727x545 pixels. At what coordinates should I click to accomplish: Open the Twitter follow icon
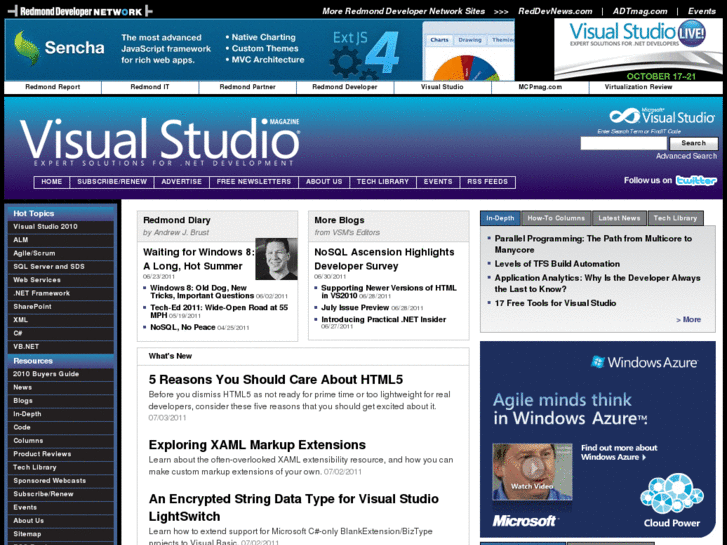[x=696, y=180]
